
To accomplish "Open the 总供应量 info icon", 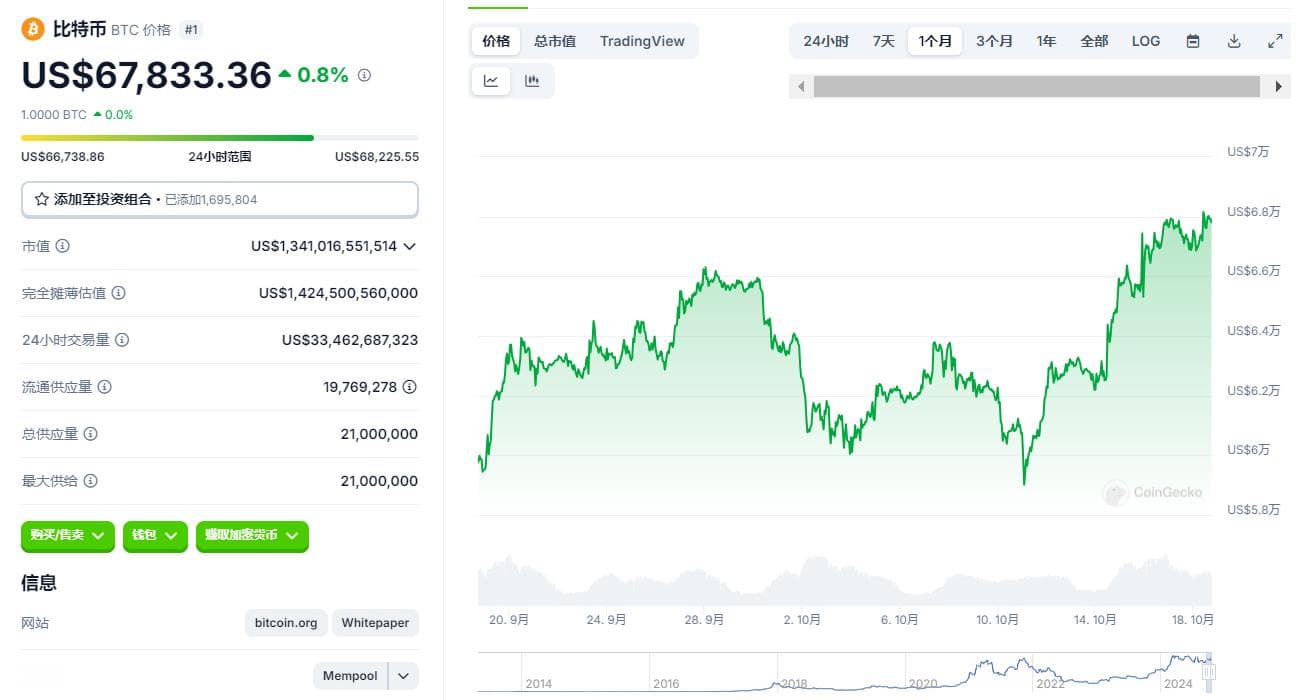I will (90, 434).
